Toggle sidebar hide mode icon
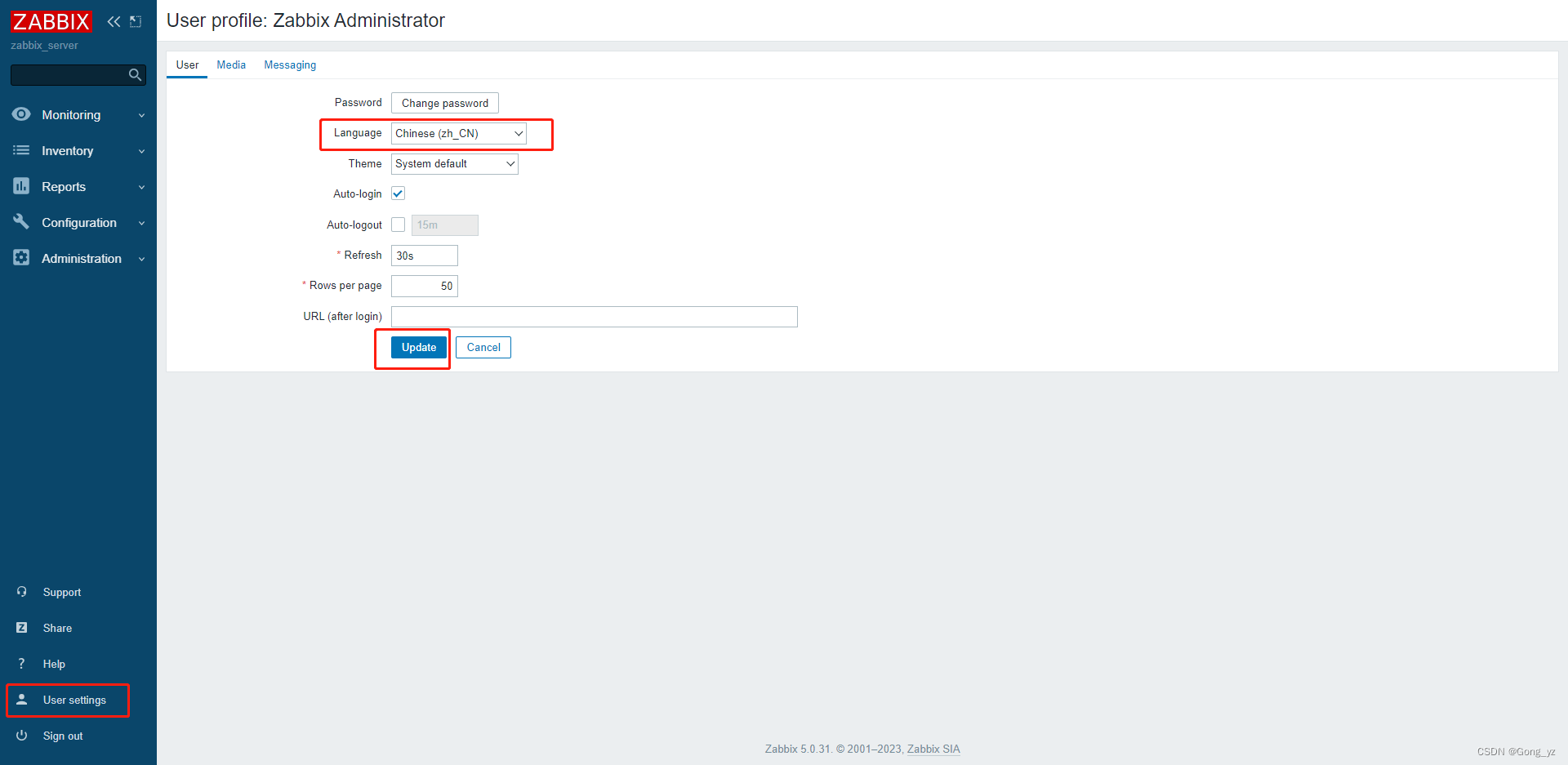The width and height of the screenshot is (1568, 765). (x=136, y=21)
